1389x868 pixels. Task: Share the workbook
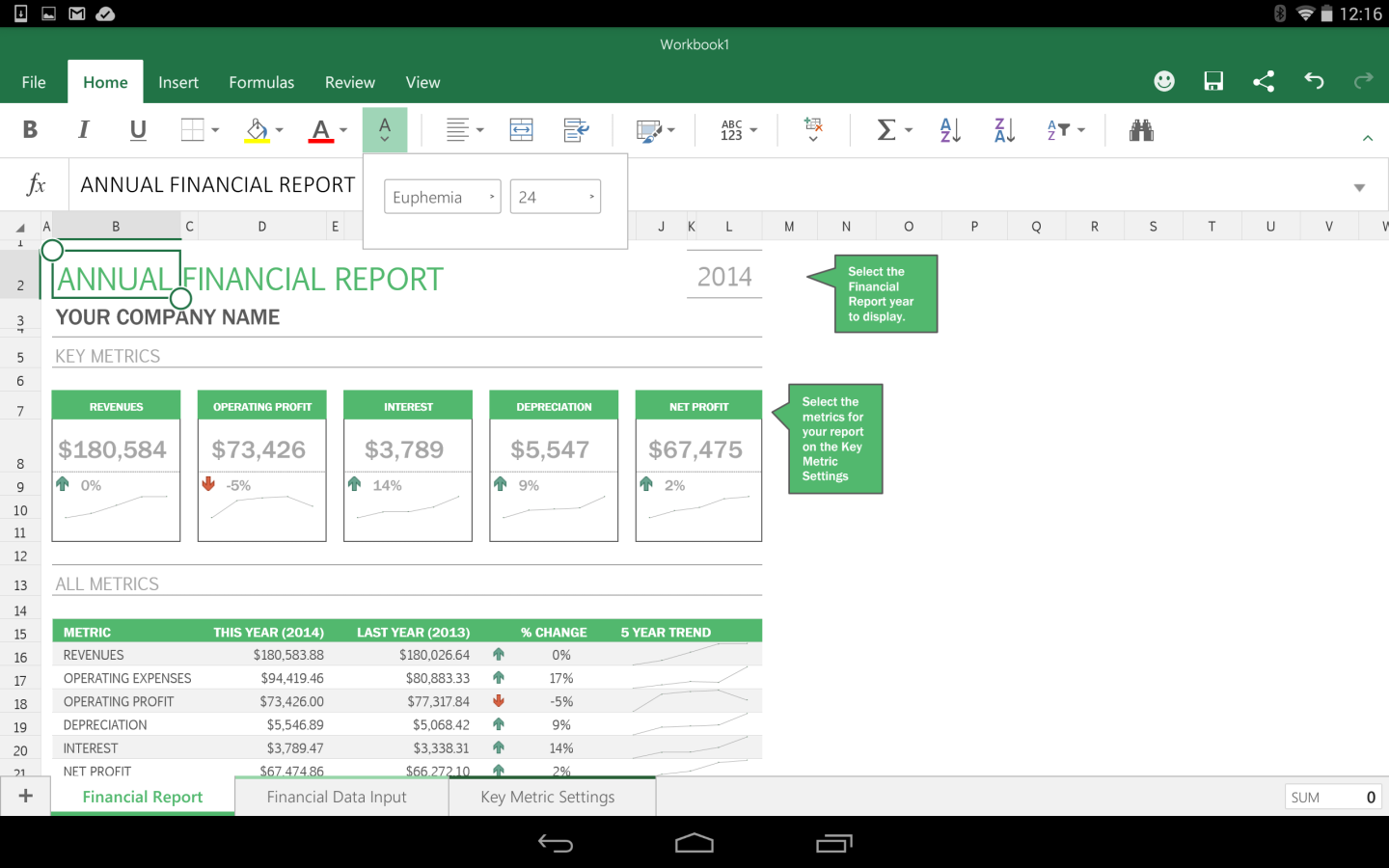pos(1264,81)
